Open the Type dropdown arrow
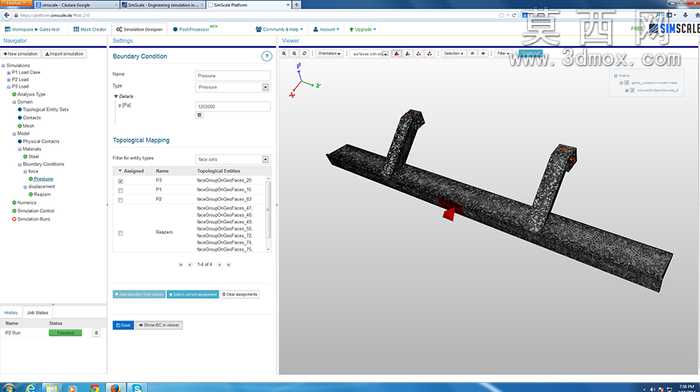 coord(266,87)
